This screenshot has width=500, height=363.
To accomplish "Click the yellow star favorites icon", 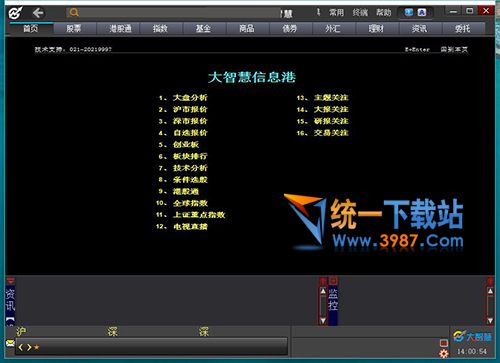I will coord(37,347).
